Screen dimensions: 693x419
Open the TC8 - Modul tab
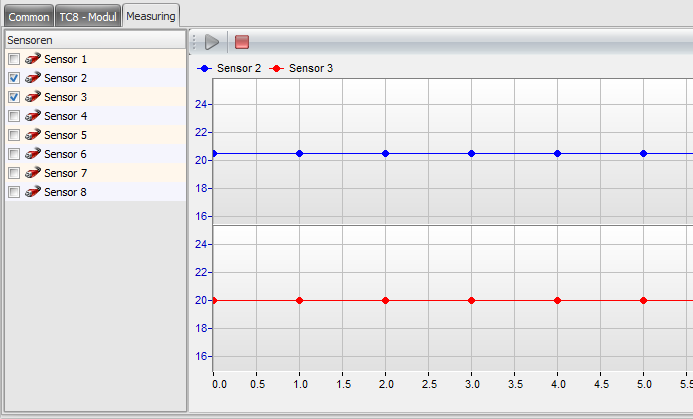[88, 17]
